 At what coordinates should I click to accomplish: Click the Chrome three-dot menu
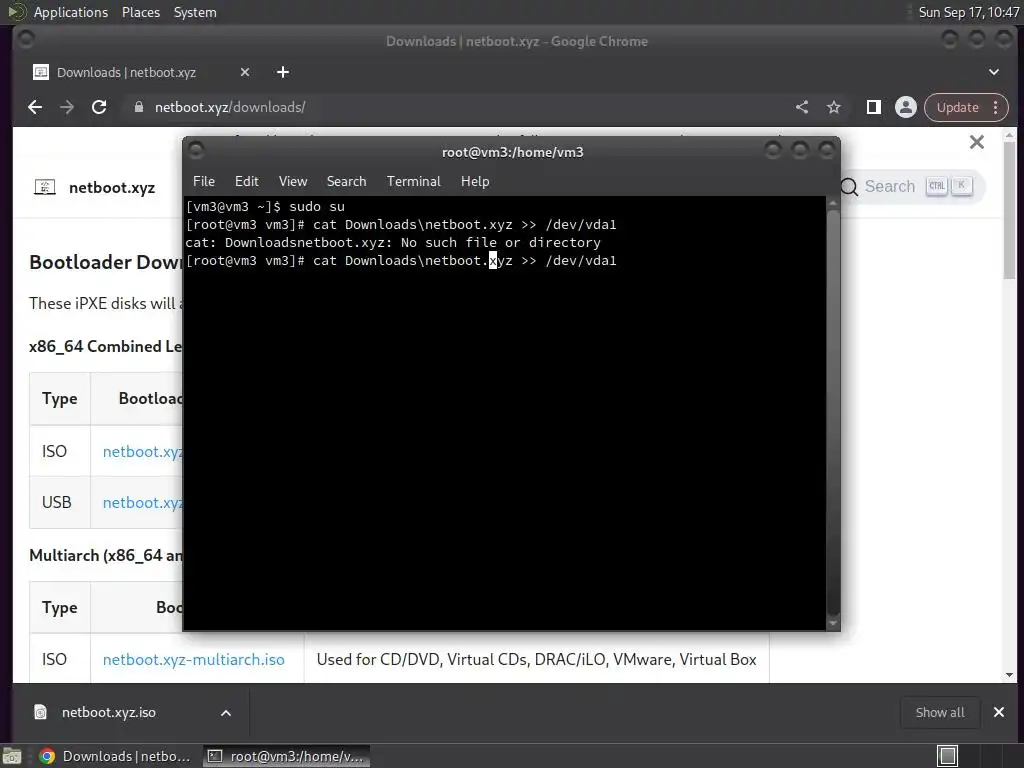tap(995, 107)
